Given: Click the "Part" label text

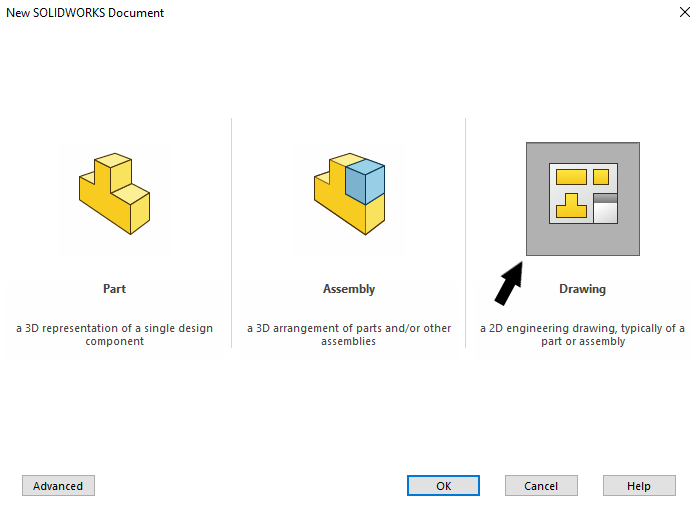Looking at the screenshot, I should (x=114, y=289).
